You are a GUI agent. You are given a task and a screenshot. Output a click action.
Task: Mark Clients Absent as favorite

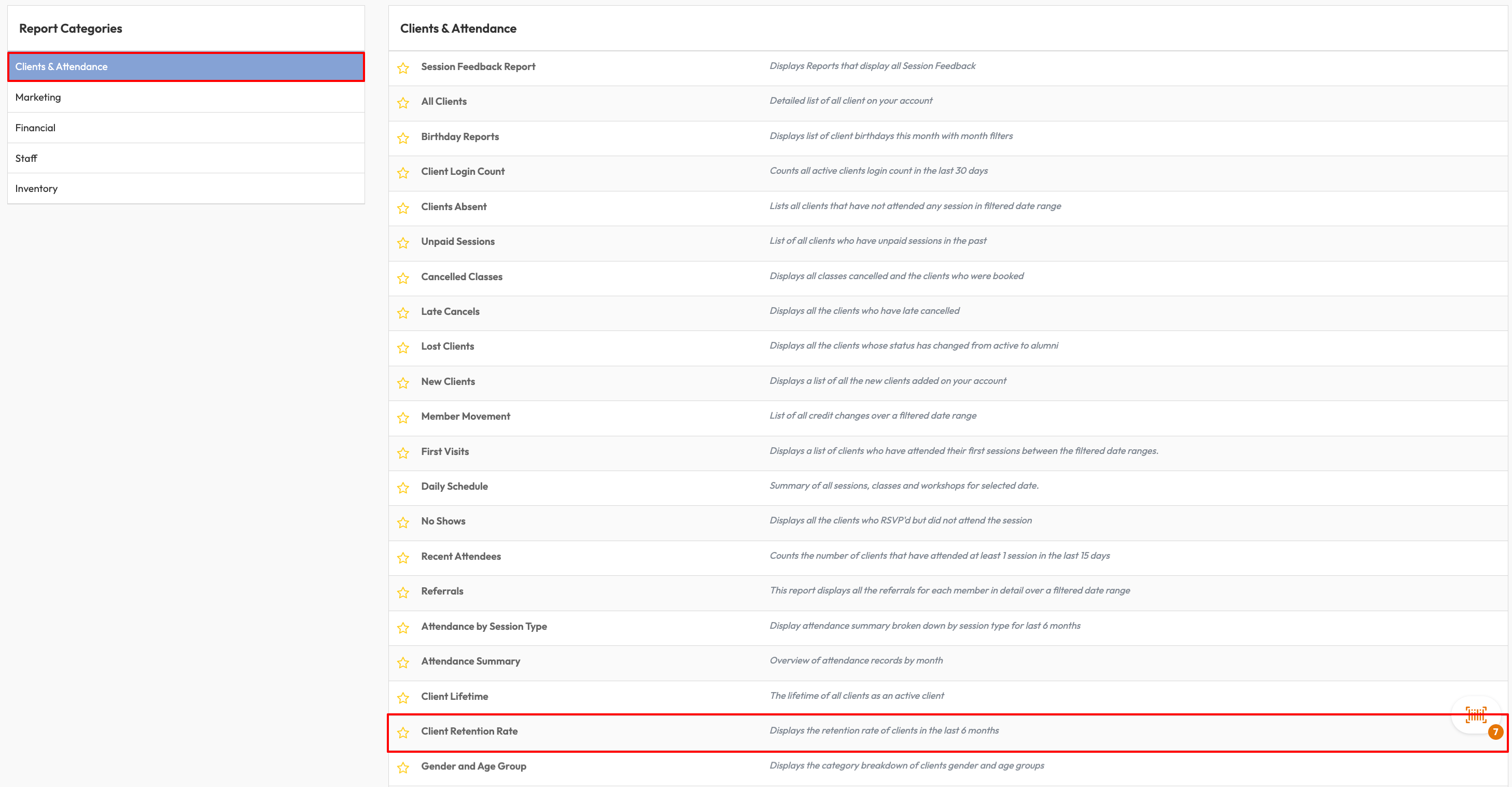[x=403, y=208]
